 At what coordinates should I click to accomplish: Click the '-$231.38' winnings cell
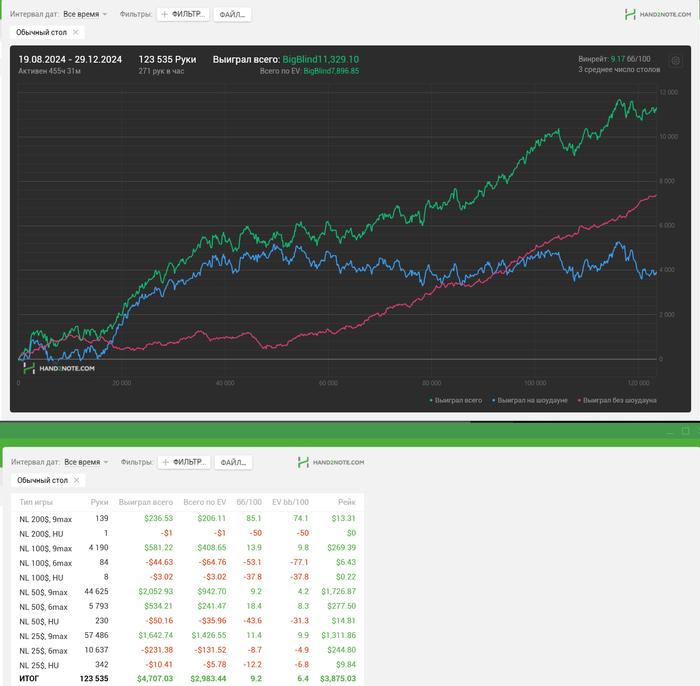[x=157, y=650]
